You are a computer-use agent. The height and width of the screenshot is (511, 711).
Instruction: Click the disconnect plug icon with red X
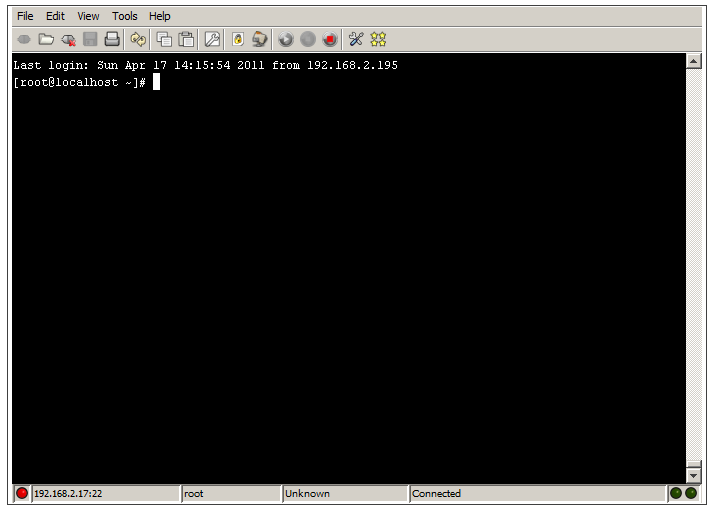68,40
